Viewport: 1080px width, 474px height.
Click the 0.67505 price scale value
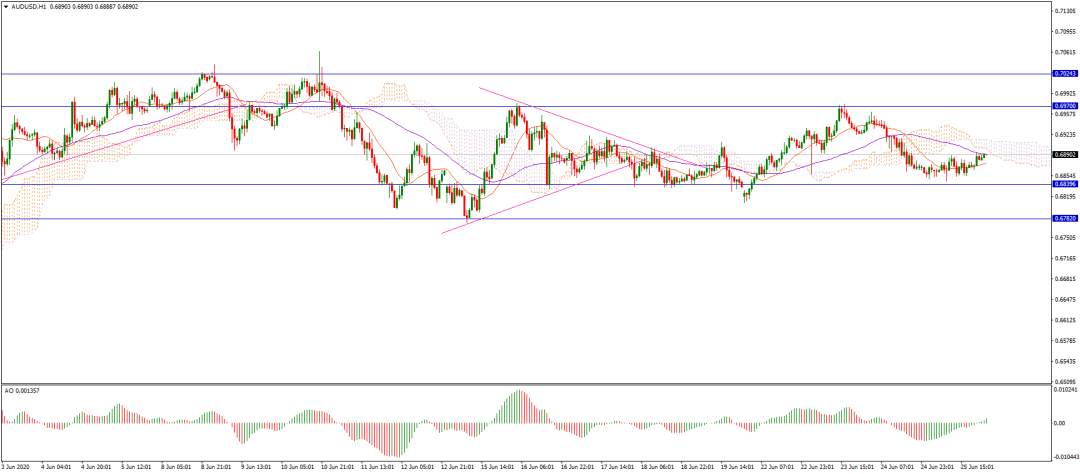click(1064, 238)
